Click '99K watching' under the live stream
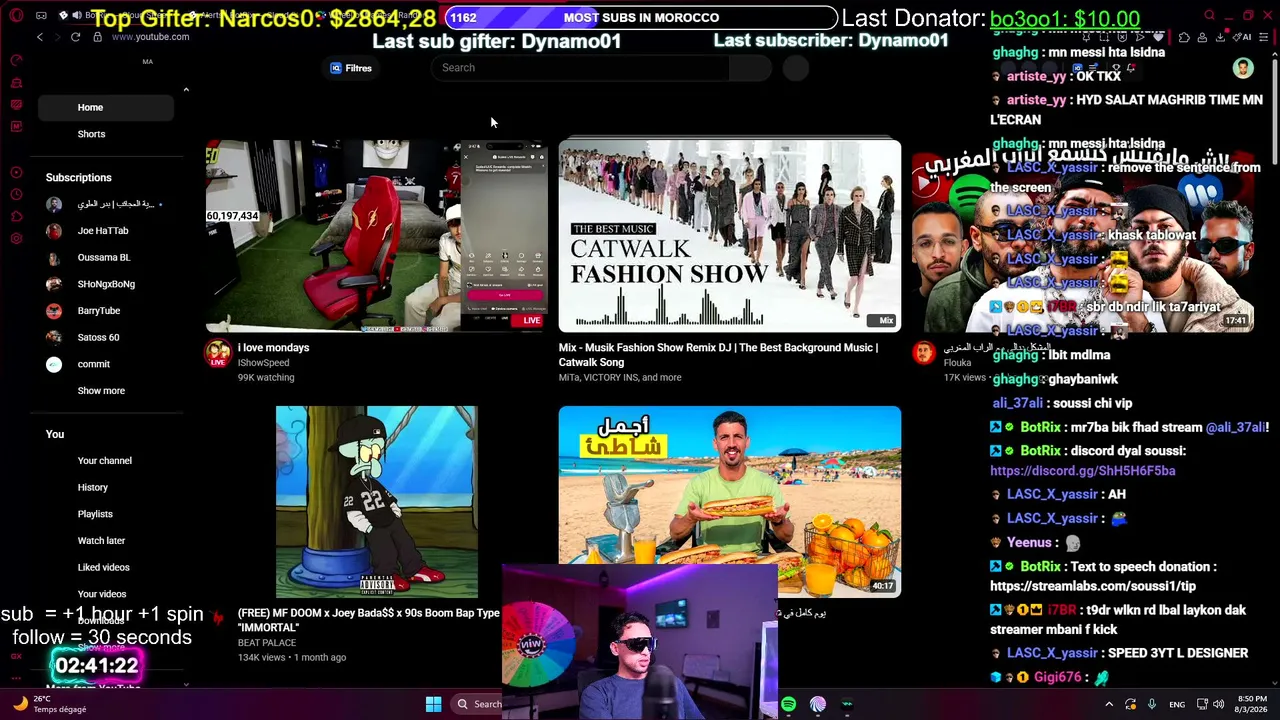Screen dimensions: 1280x720 point(266,378)
